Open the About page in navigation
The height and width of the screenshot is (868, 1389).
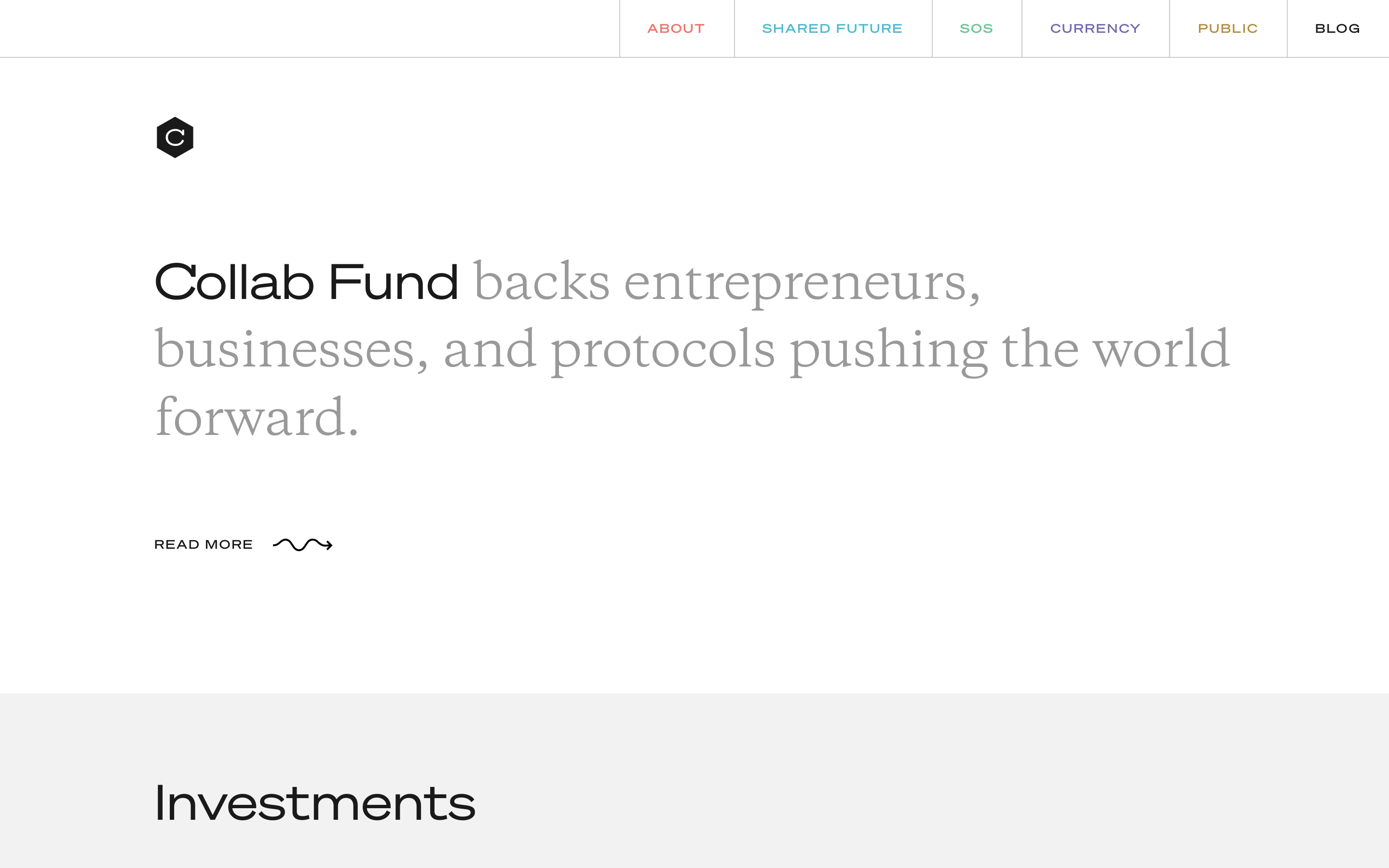[676, 29]
